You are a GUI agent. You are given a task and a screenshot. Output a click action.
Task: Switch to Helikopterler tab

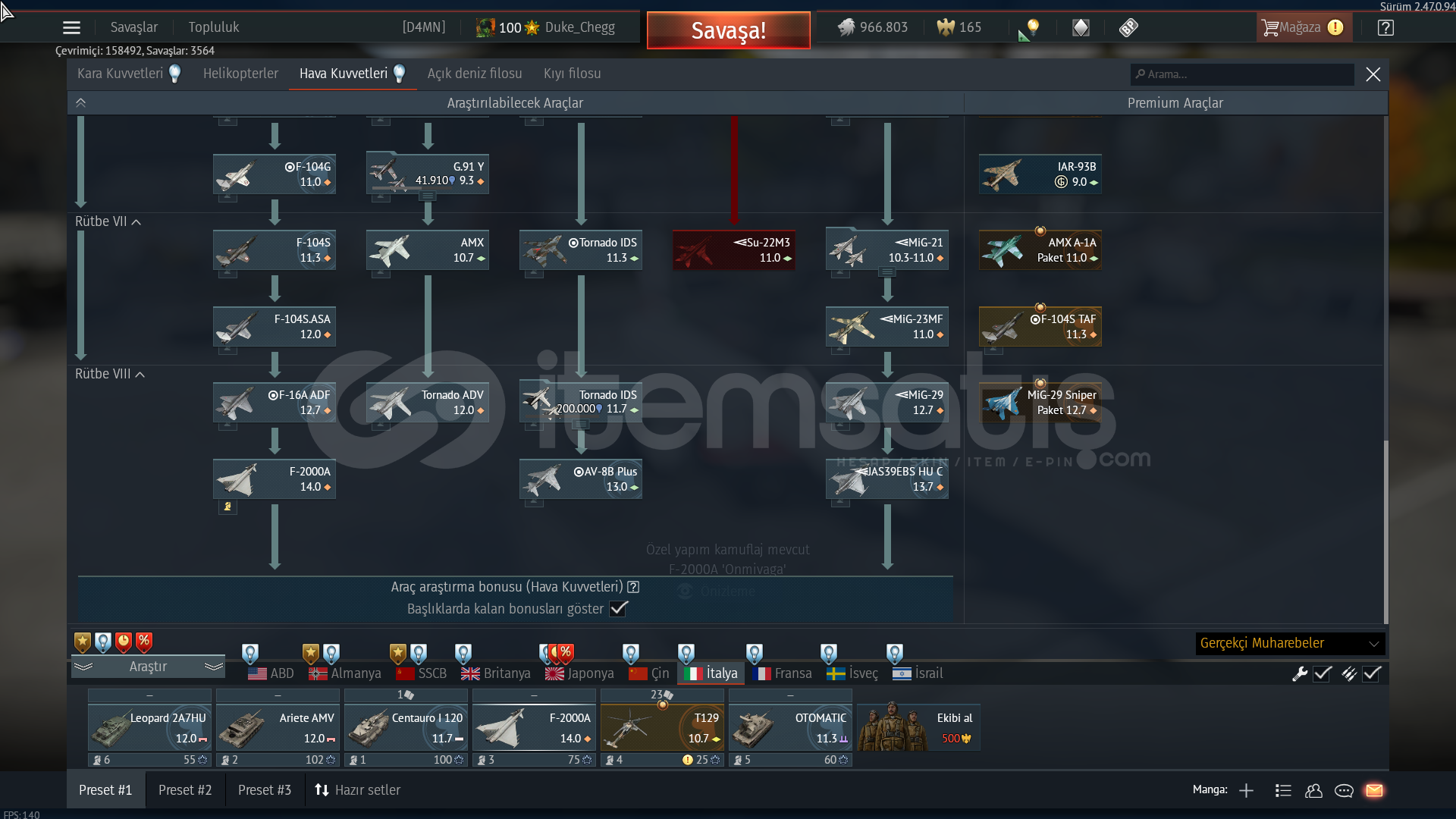click(x=240, y=74)
